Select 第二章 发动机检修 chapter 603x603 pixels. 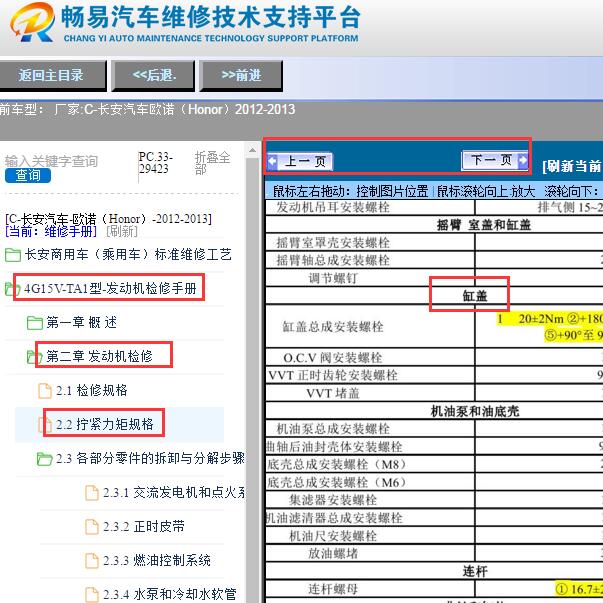(99, 356)
